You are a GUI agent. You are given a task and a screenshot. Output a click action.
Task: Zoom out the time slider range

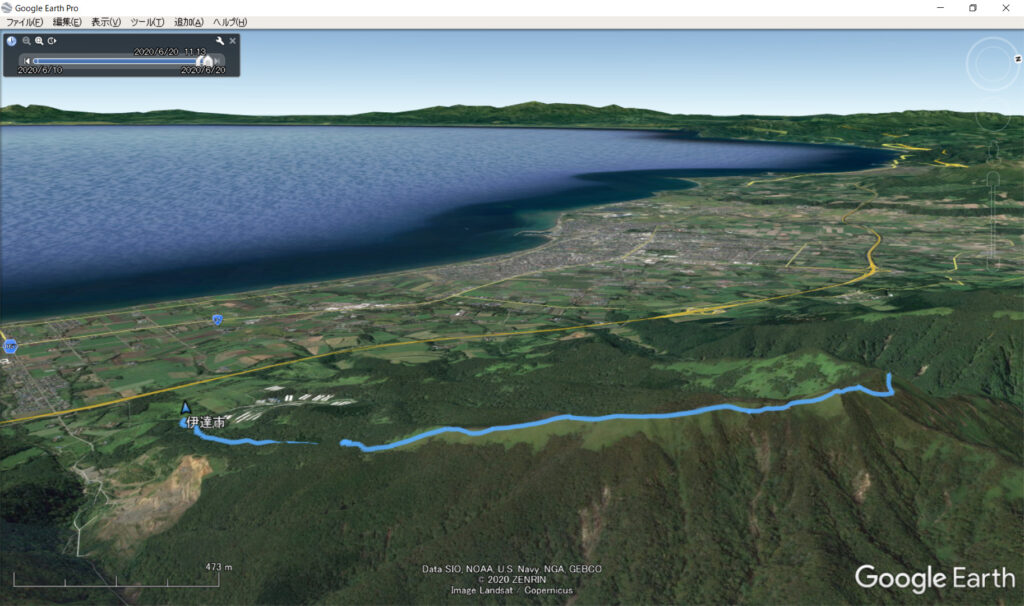click(x=27, y=41)
